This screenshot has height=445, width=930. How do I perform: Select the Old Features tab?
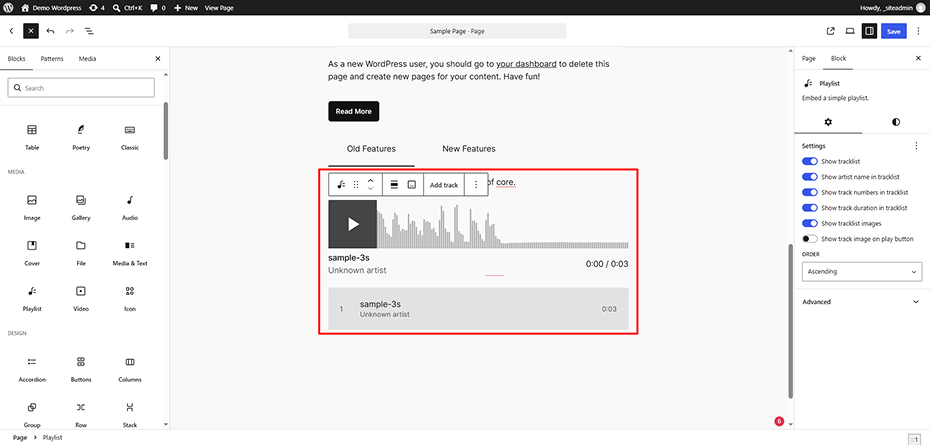click(x=371, y=149)
